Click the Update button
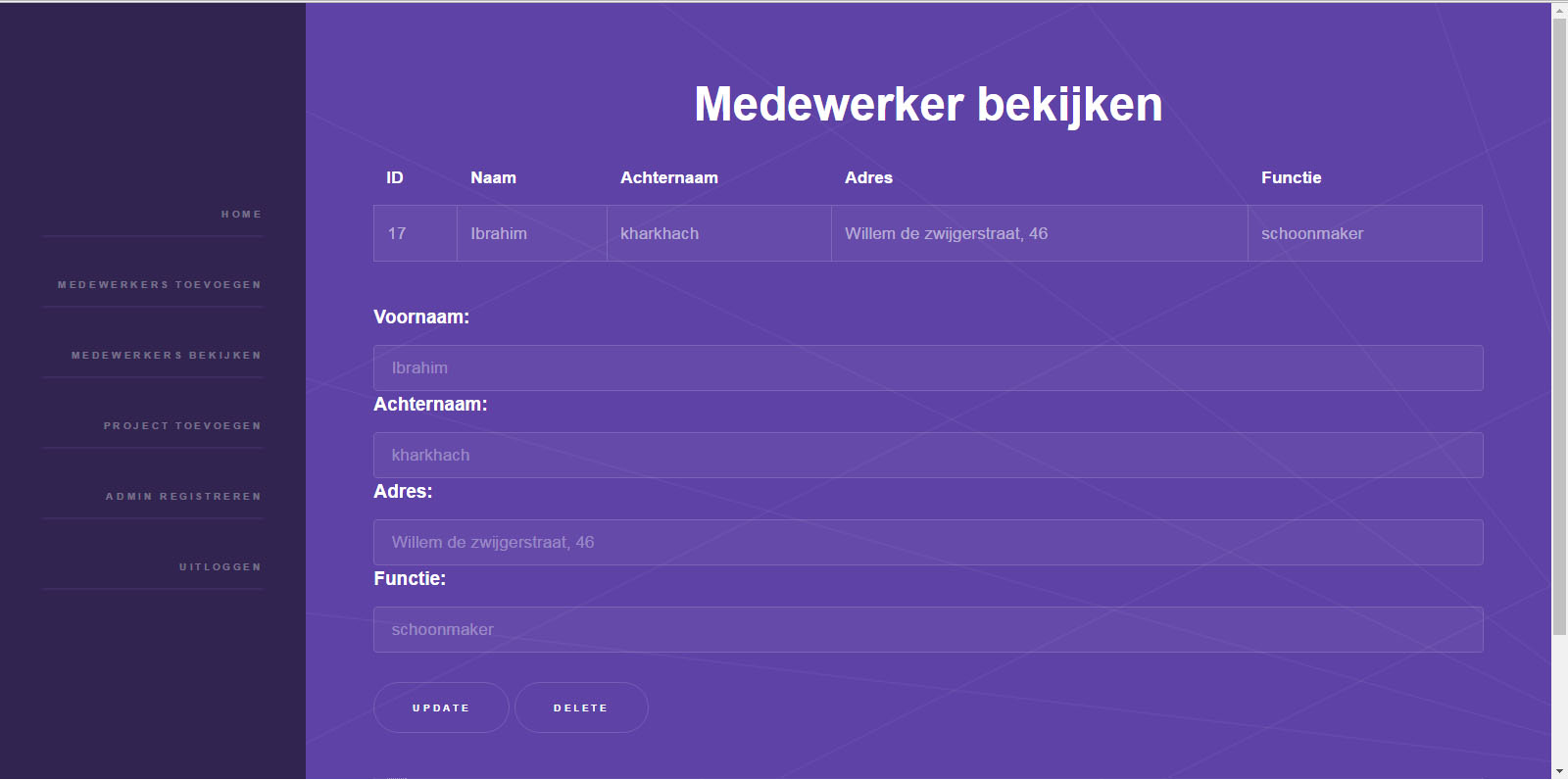1568x780 pixels. (441, 707)
